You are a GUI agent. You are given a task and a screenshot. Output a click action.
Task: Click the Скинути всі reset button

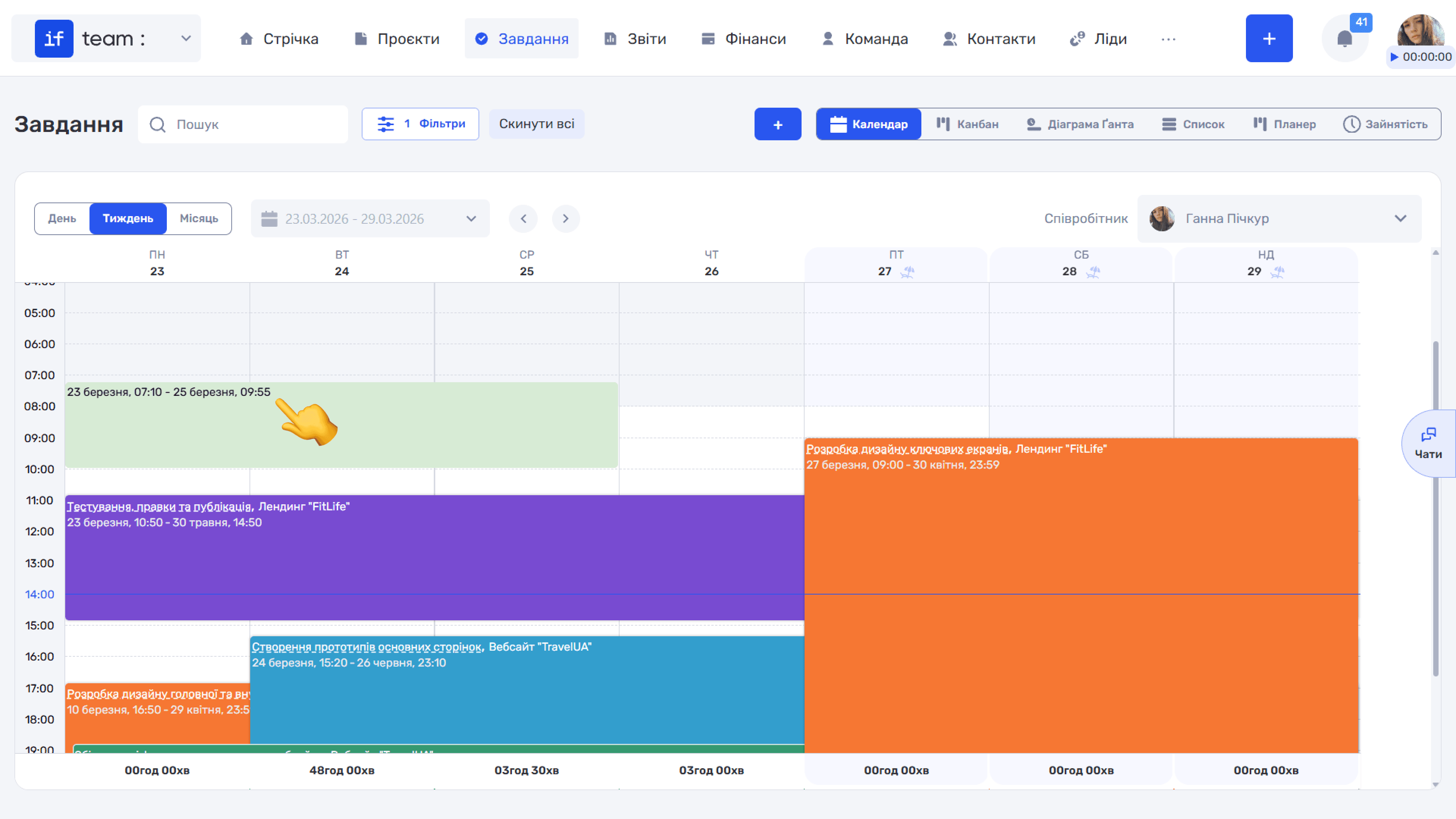[537, 124]
